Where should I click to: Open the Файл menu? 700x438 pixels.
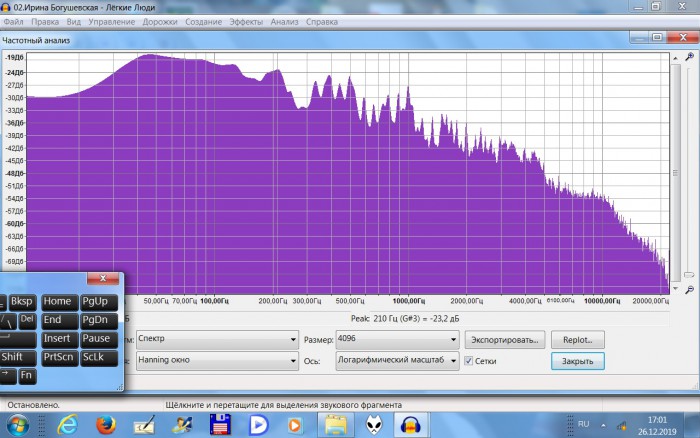pyautogui.click(x=13, y=22)
